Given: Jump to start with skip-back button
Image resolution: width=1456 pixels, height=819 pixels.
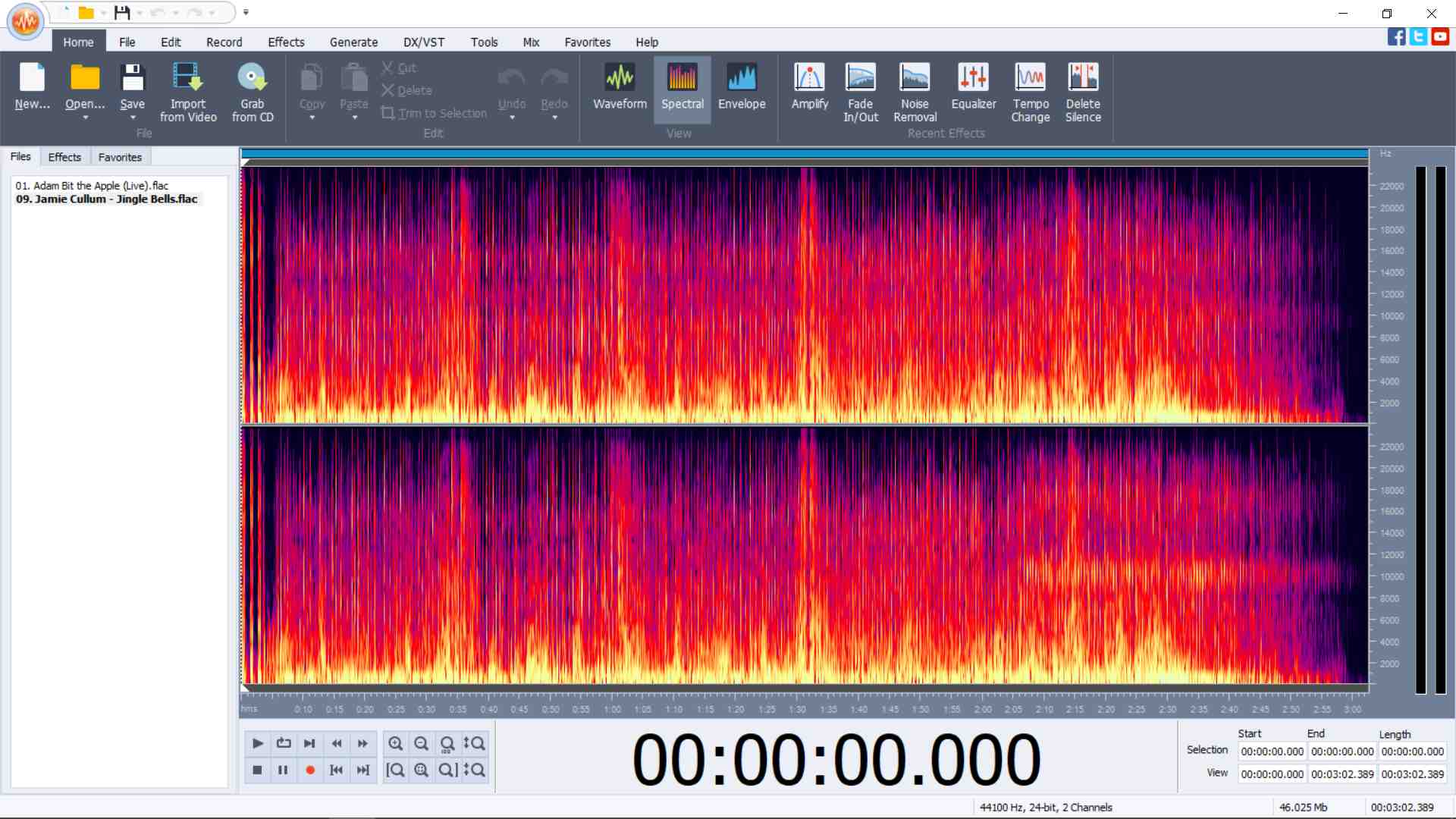Looking at the screenshot, I should (336, 770).
